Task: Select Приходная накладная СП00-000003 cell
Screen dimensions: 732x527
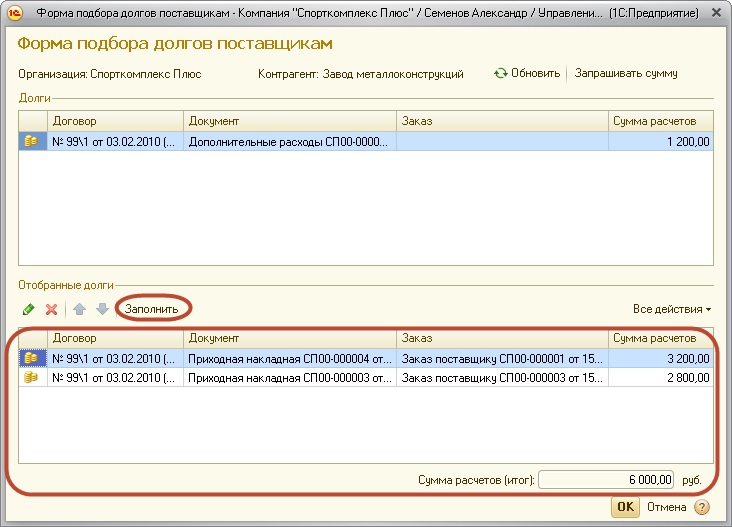Action: pos(290,378)
